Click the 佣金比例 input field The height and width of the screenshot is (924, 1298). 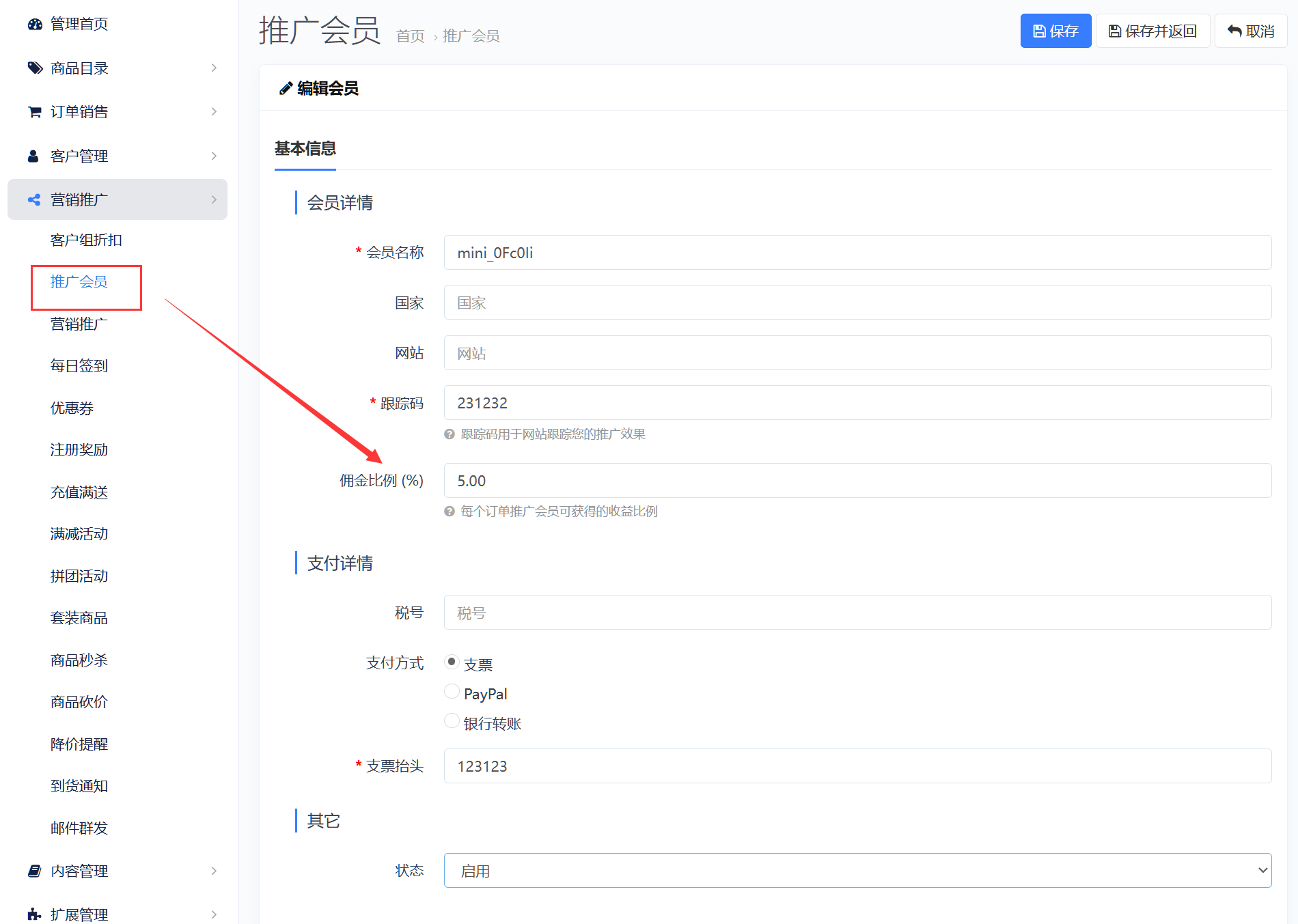[x=857, y=481]
